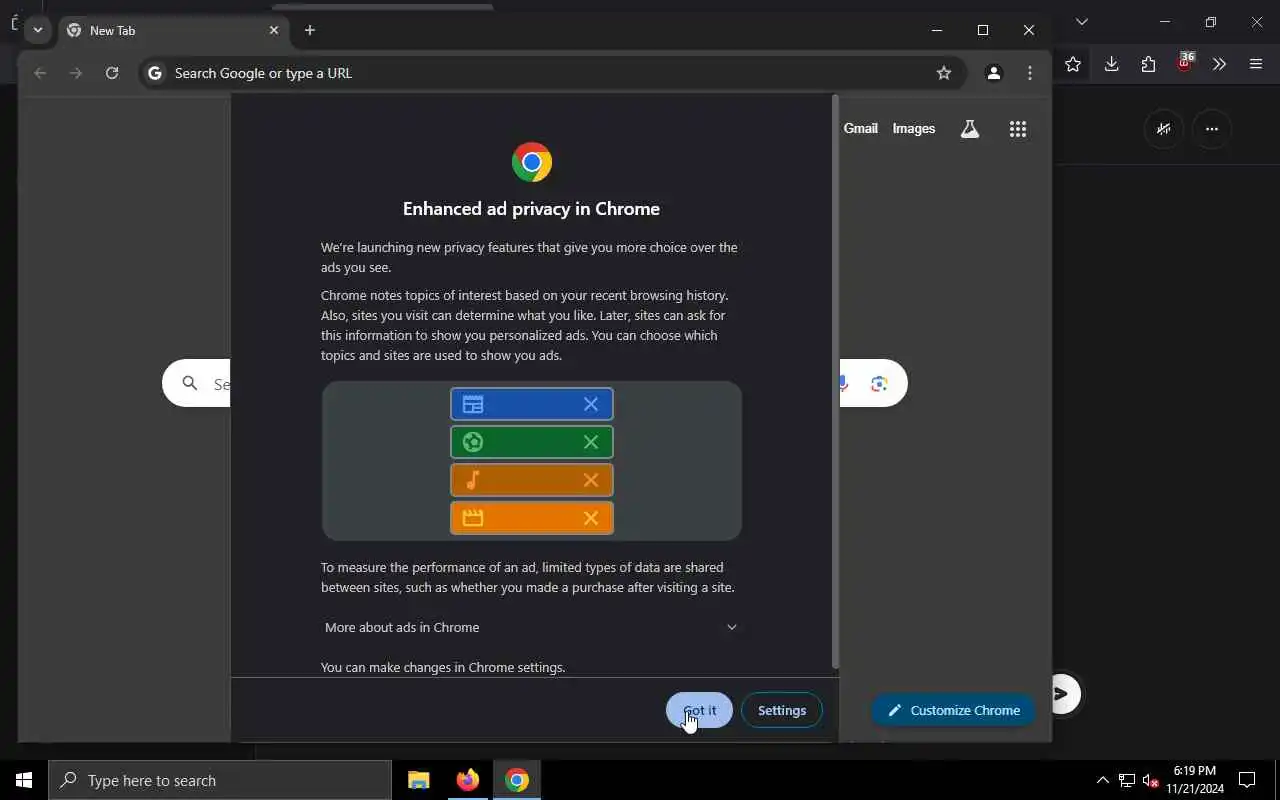The image size is (1280, 800).
Task: Click the taskbar search box
Action: pos(220,780)
